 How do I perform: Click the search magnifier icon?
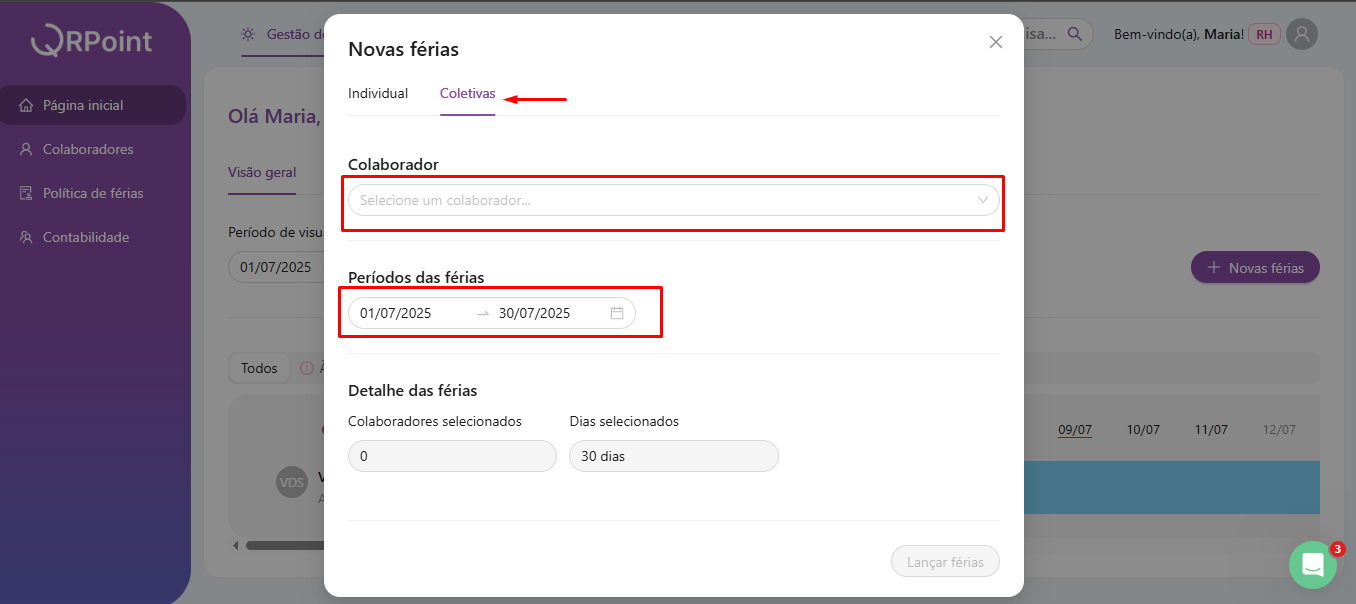[1075, 34]
